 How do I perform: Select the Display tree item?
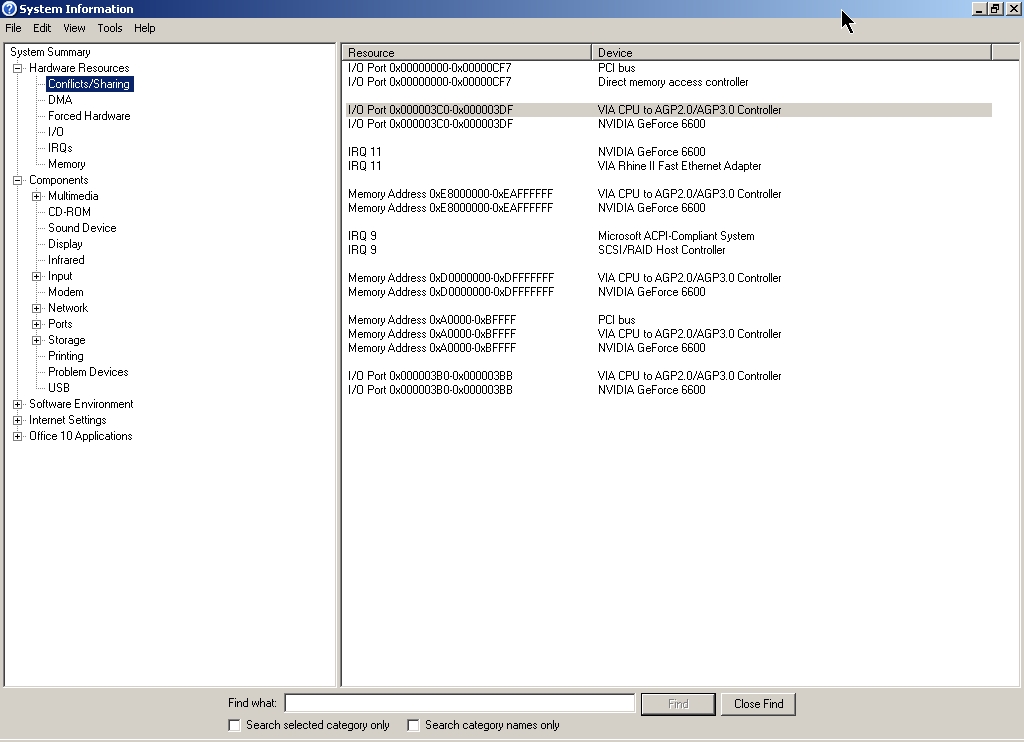click(65, 244)
